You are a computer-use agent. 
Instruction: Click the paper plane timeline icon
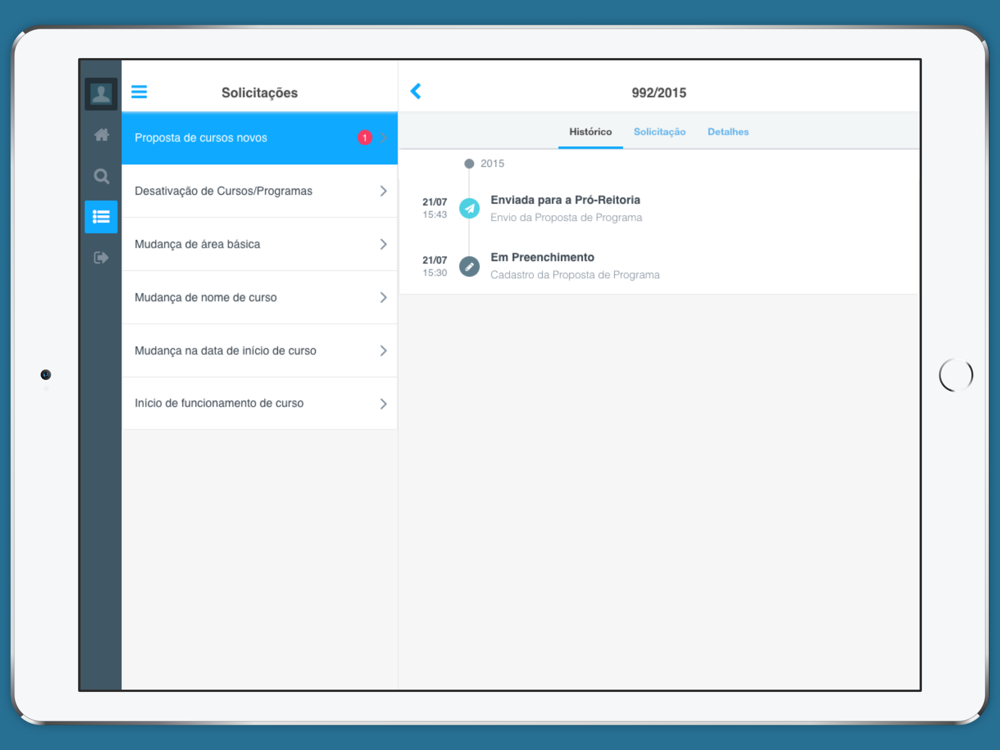469,208
